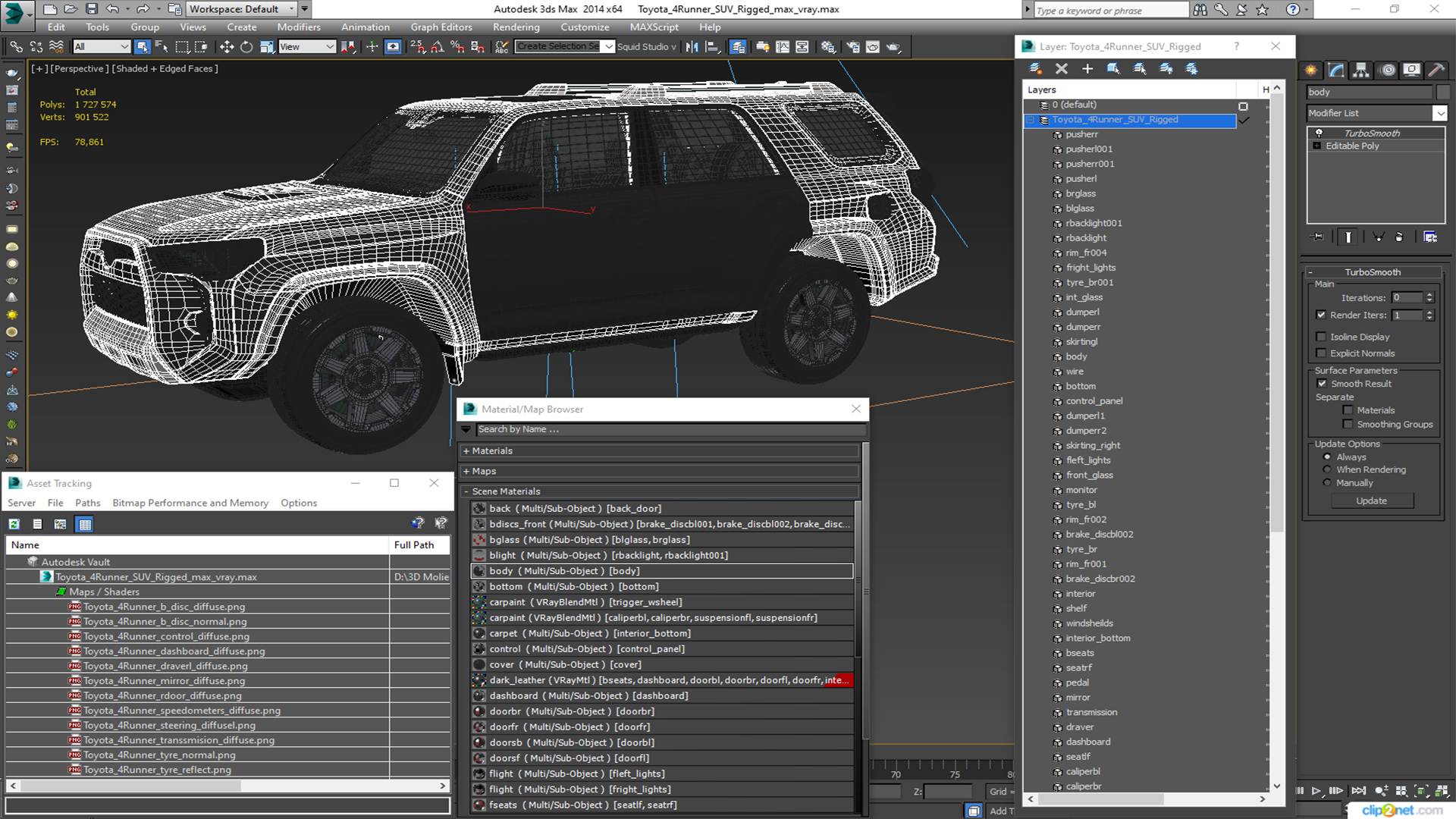Open the Create tab in command panel
Screen dimensions: 1456x819
point(1311,71)
